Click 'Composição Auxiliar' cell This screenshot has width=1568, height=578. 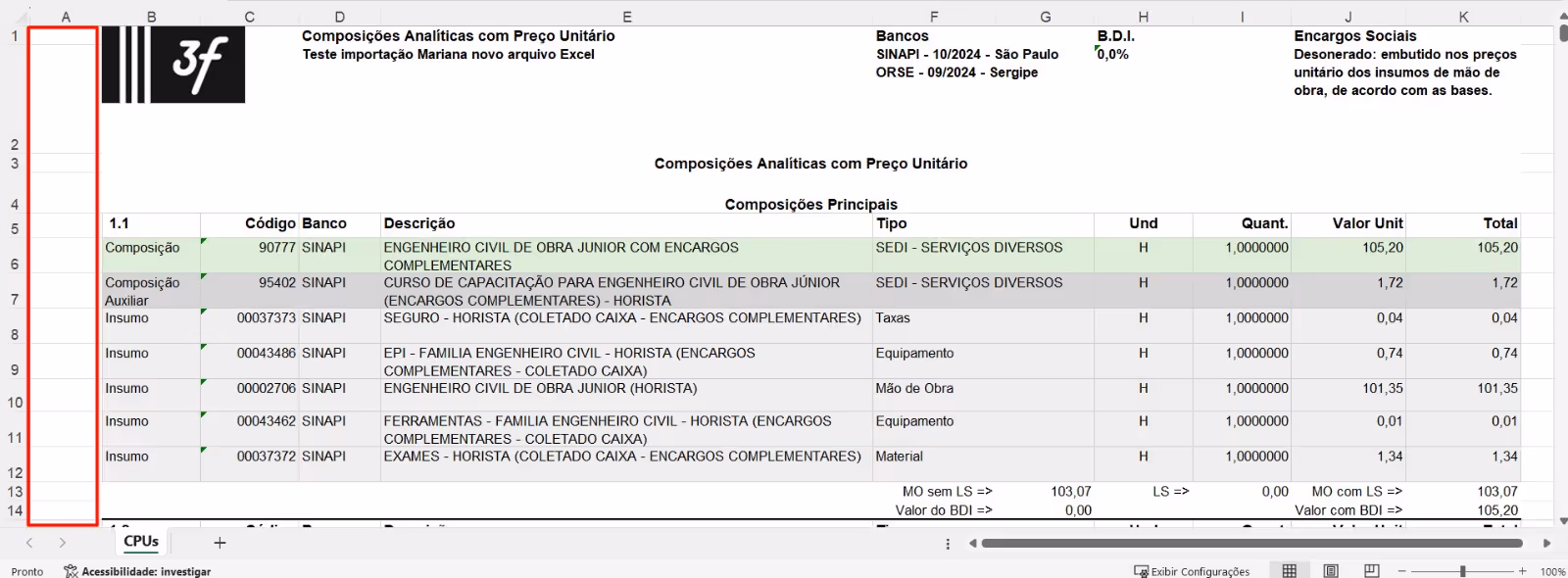tap(152, 291)
